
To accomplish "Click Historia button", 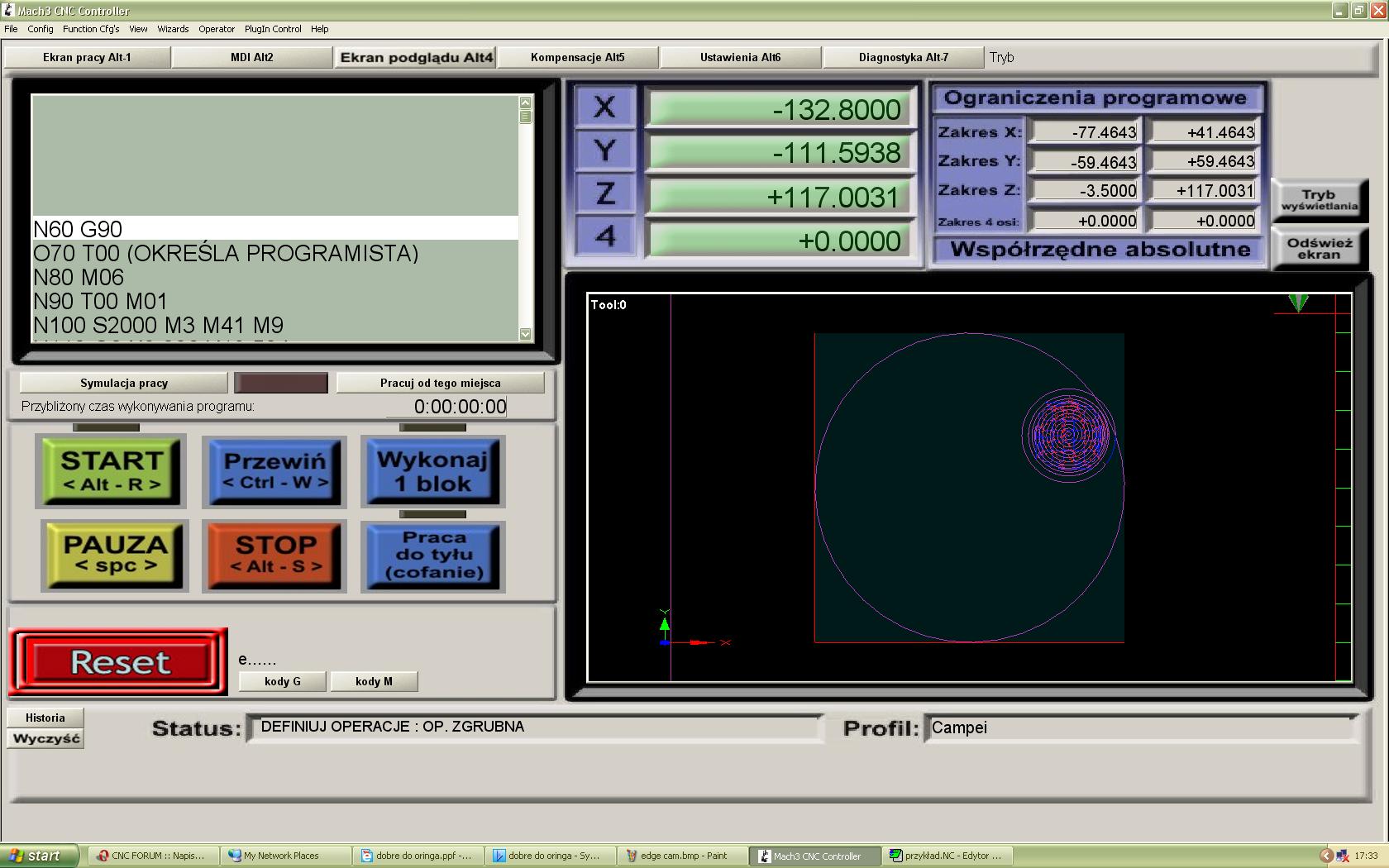I will [x=45, y=718].
